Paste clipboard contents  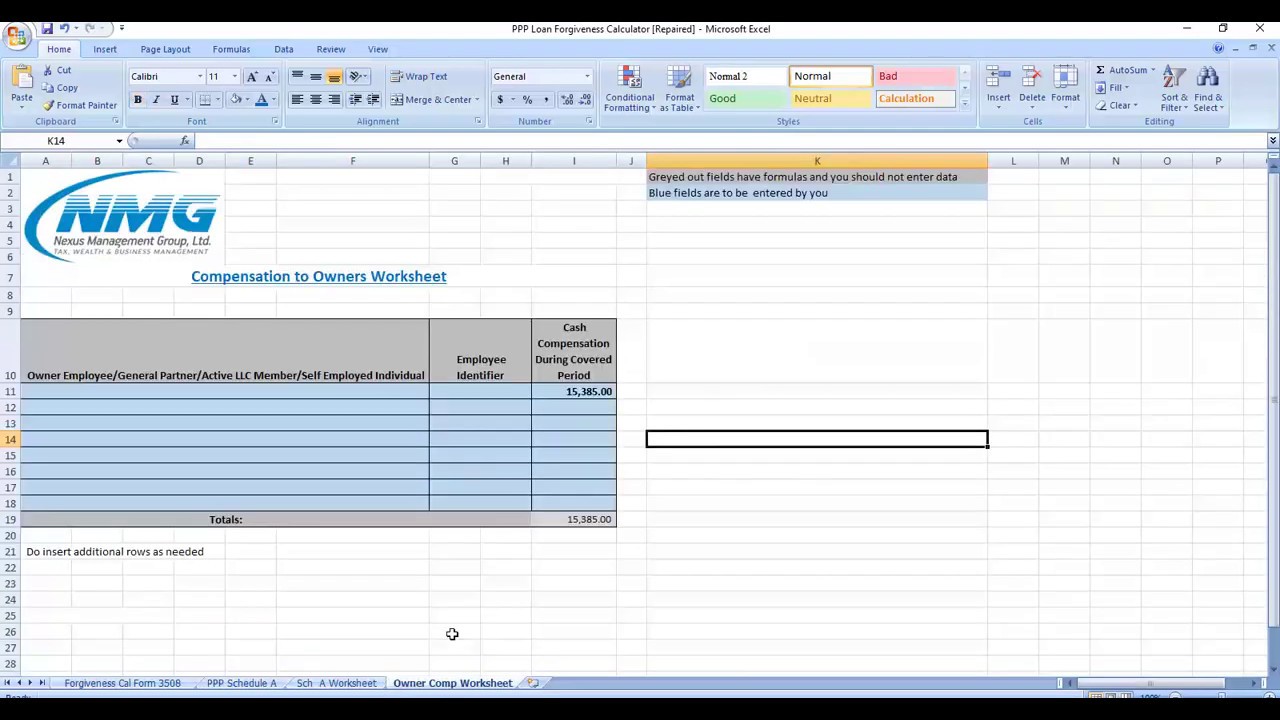[21, 88]
